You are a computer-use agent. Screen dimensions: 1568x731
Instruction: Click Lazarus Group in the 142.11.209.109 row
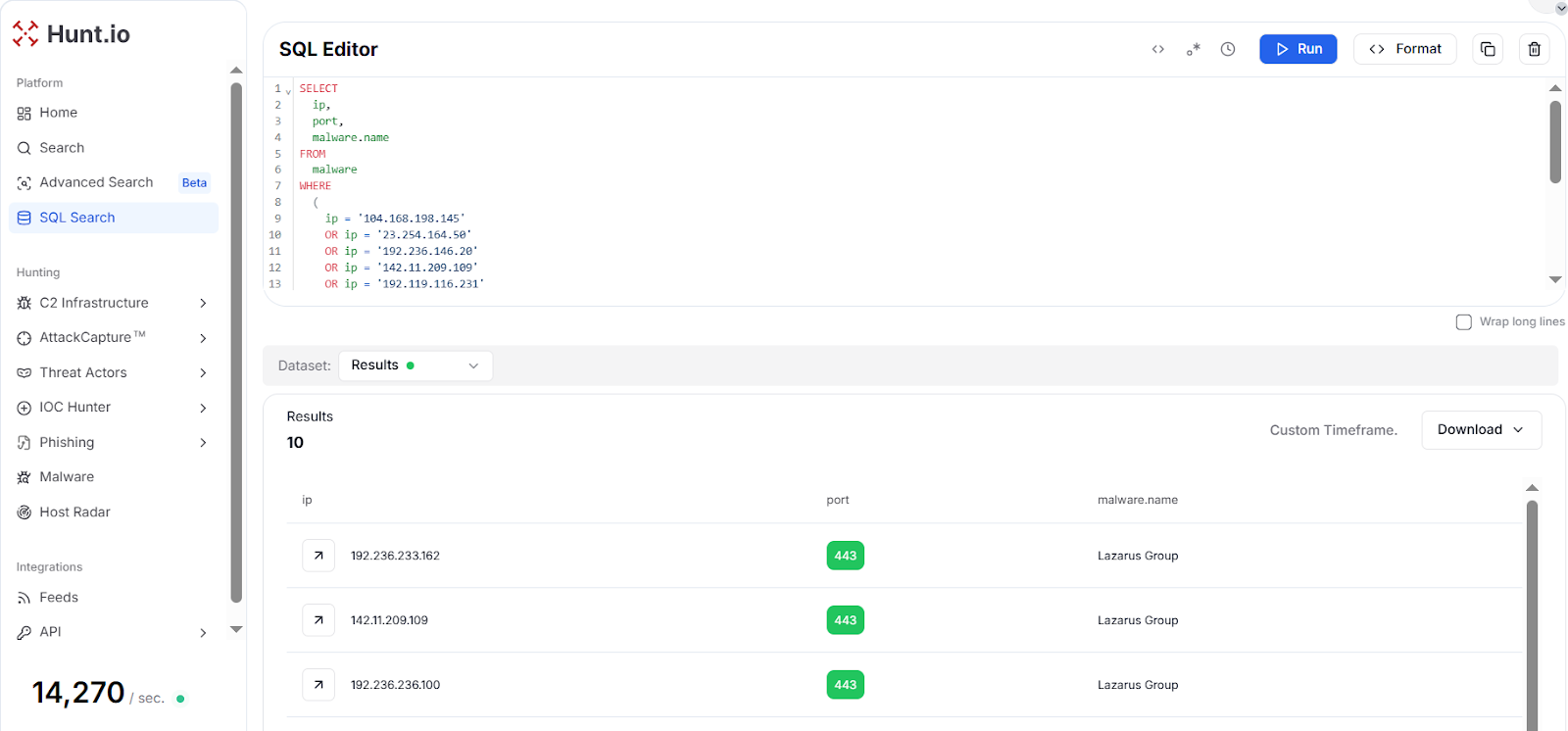click(1138, 620)
